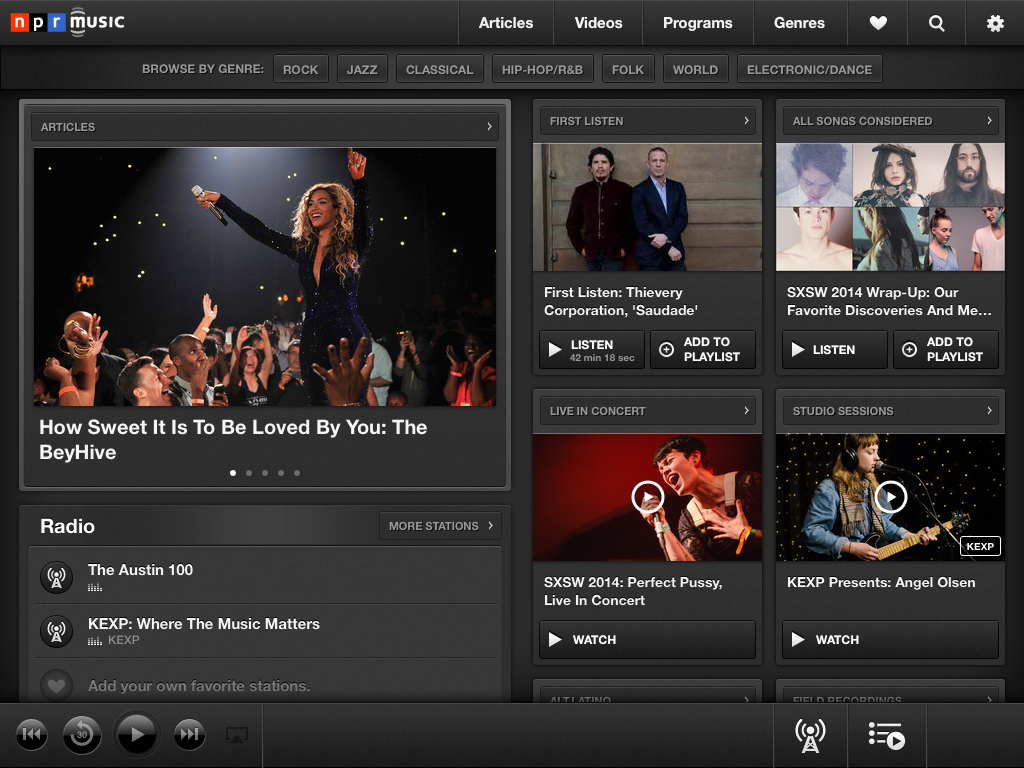Open the Beyoncé article photo
Screen dimensions: 1024x768
click(265, 277)
